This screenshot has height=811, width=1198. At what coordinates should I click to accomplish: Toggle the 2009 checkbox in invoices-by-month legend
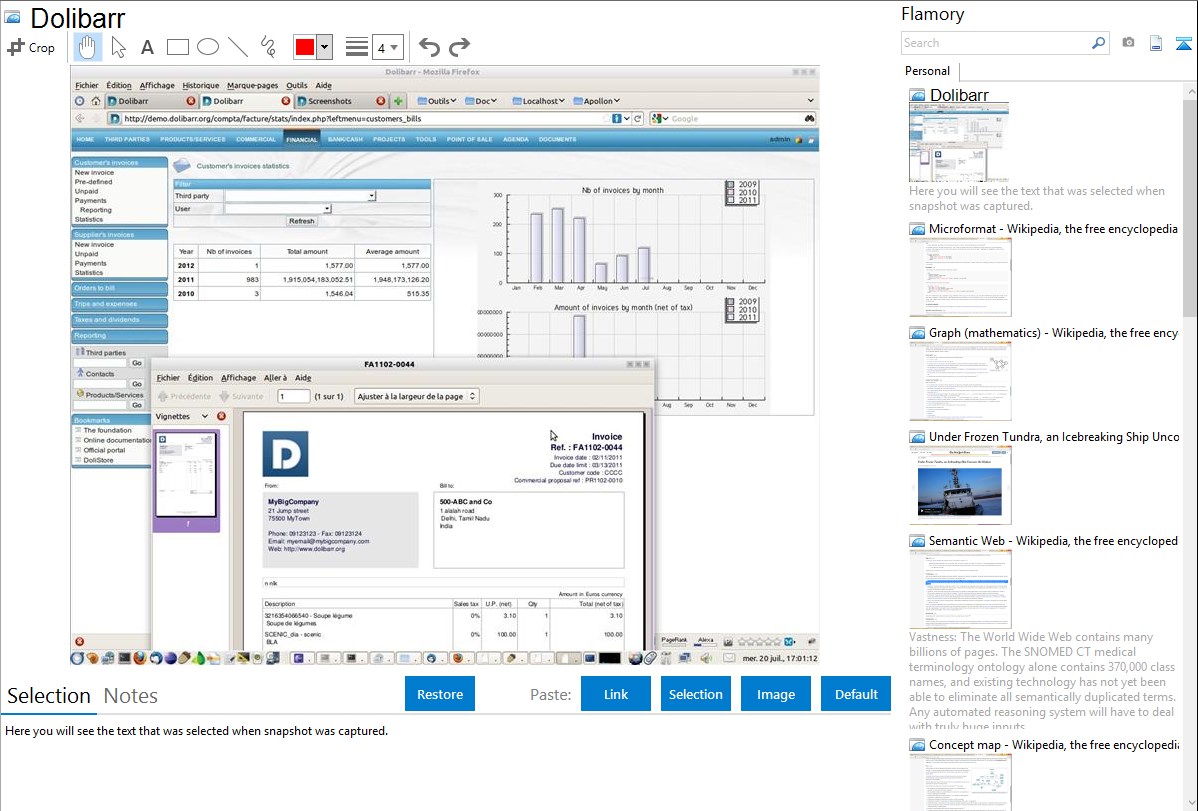pos(731,184)
